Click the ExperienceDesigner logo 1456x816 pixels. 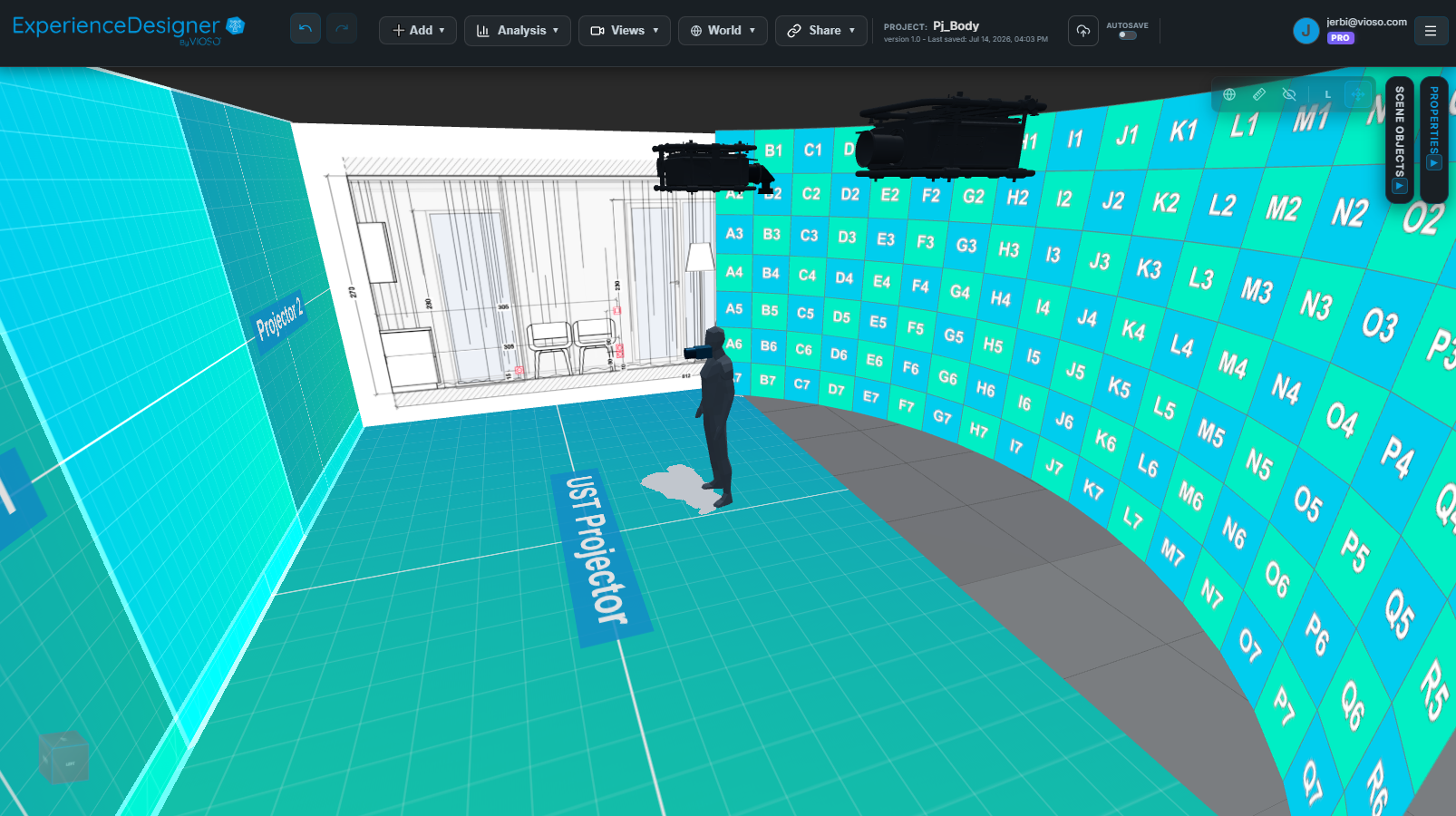click(129, 28)
